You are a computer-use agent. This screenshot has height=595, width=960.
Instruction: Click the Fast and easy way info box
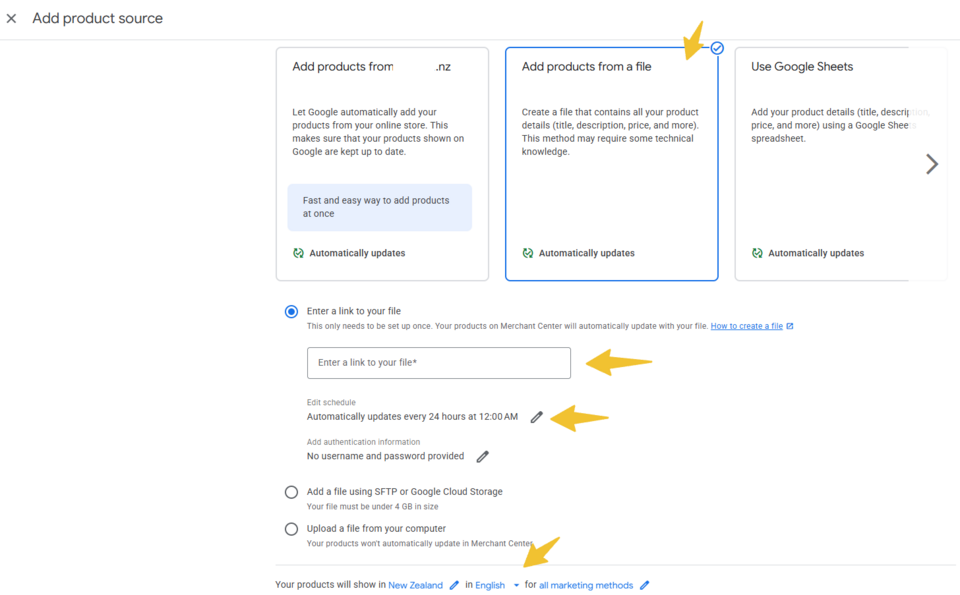pyautogui.click(x=379, y=207)
